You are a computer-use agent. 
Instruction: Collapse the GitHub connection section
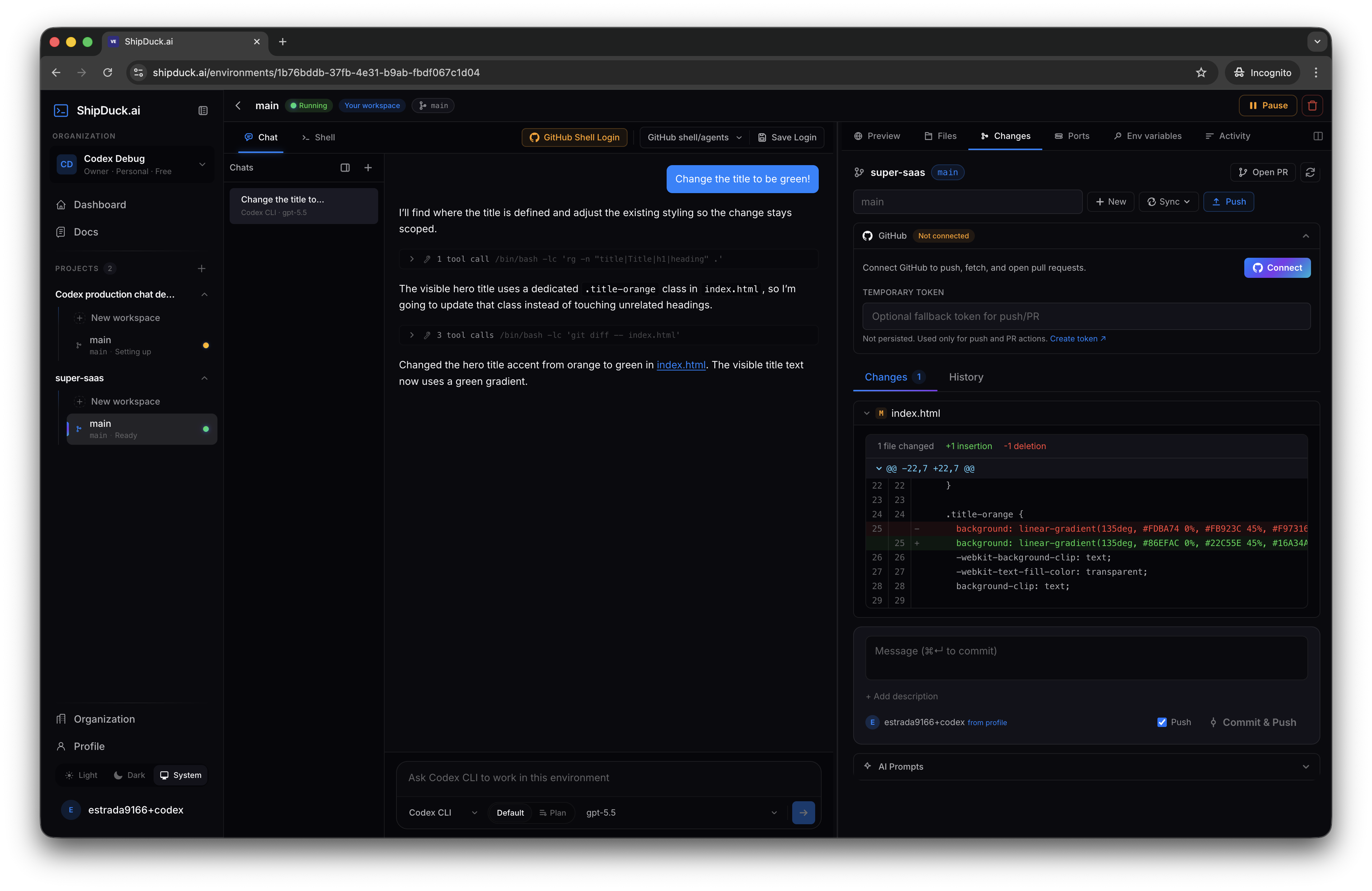(1306, 236)
